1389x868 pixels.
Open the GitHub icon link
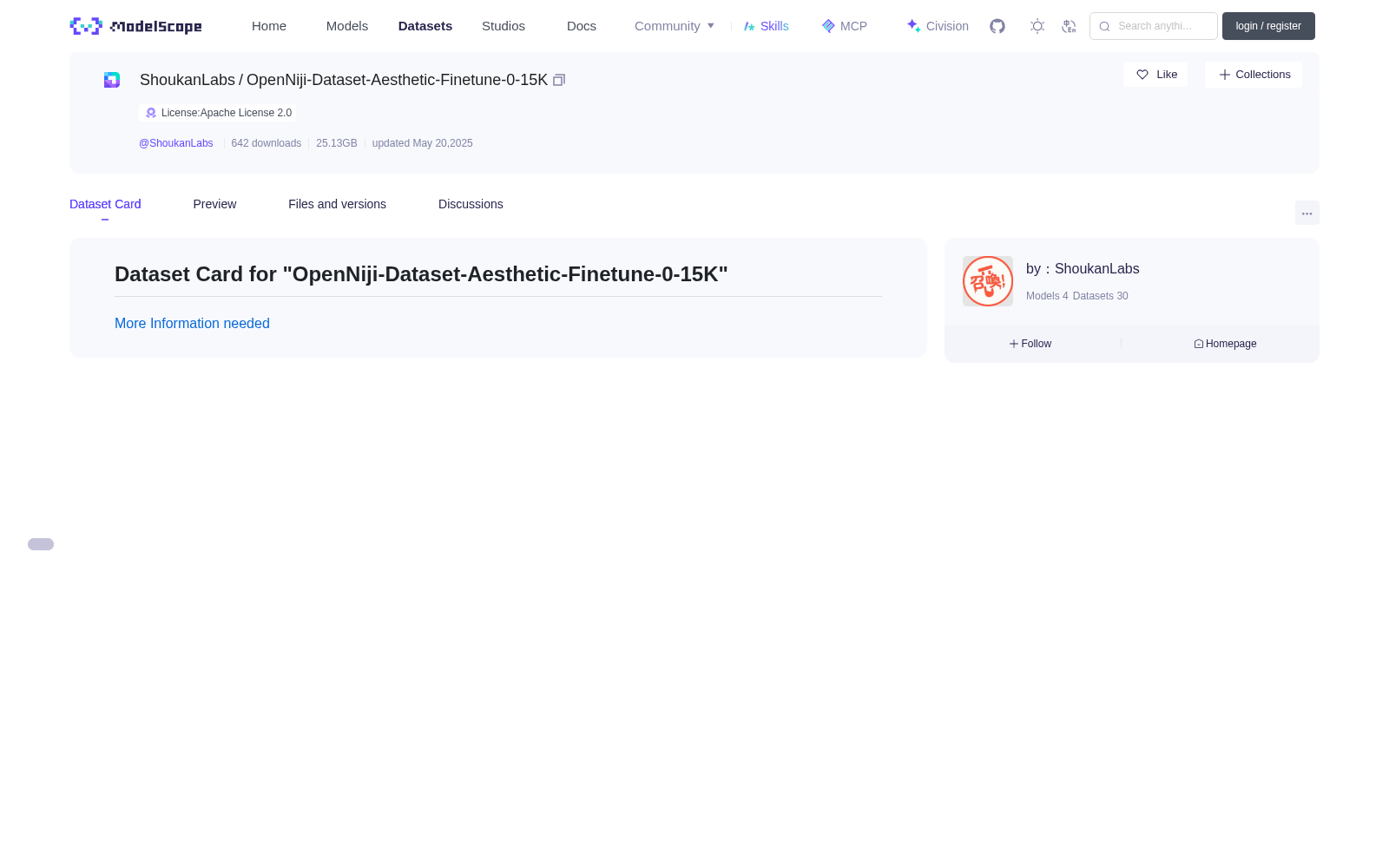click(997, 26)
